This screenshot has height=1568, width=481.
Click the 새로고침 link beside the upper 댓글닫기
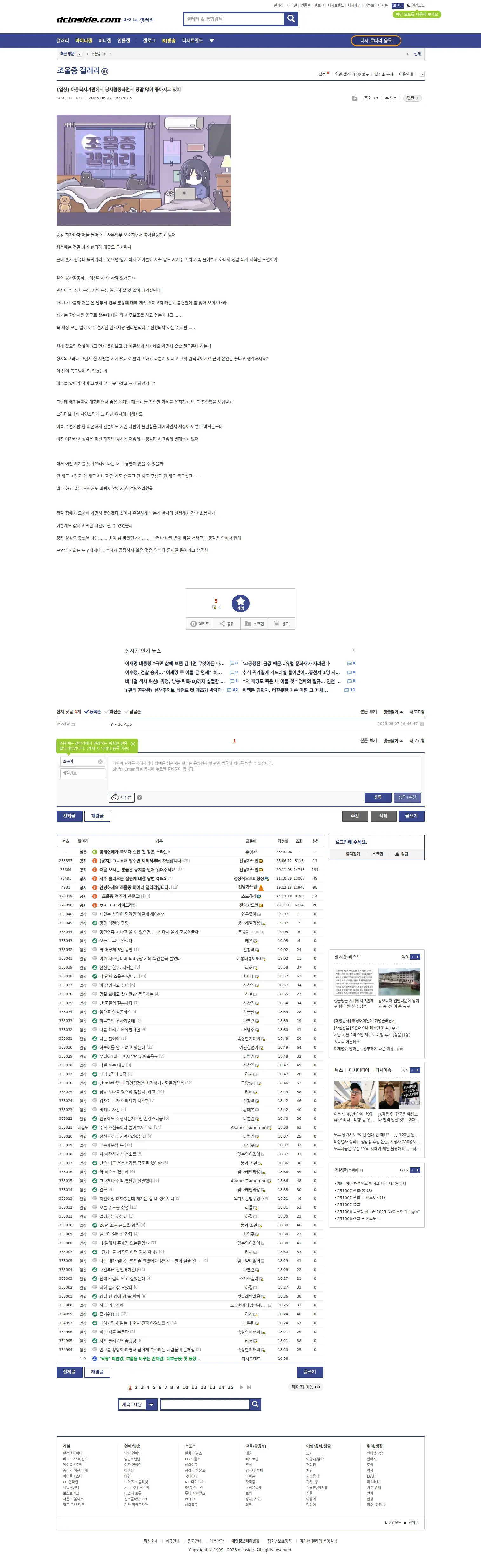tap(417, 711)
